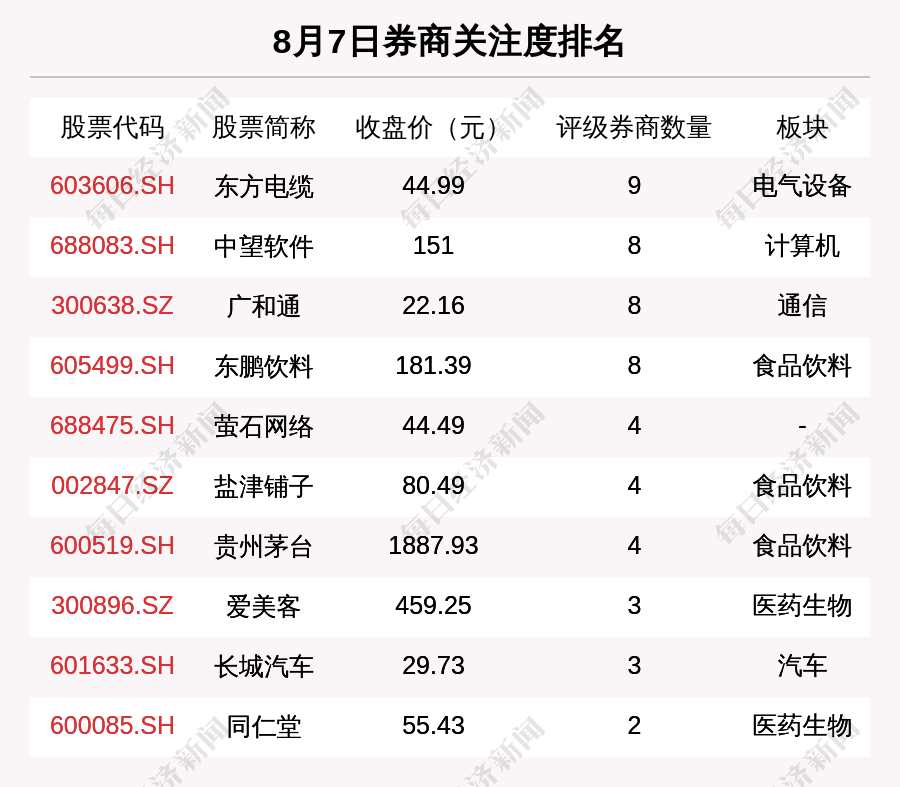Open stock code 688083.SH
This screenshot has height=787, width=900.
tap(112, 246)
